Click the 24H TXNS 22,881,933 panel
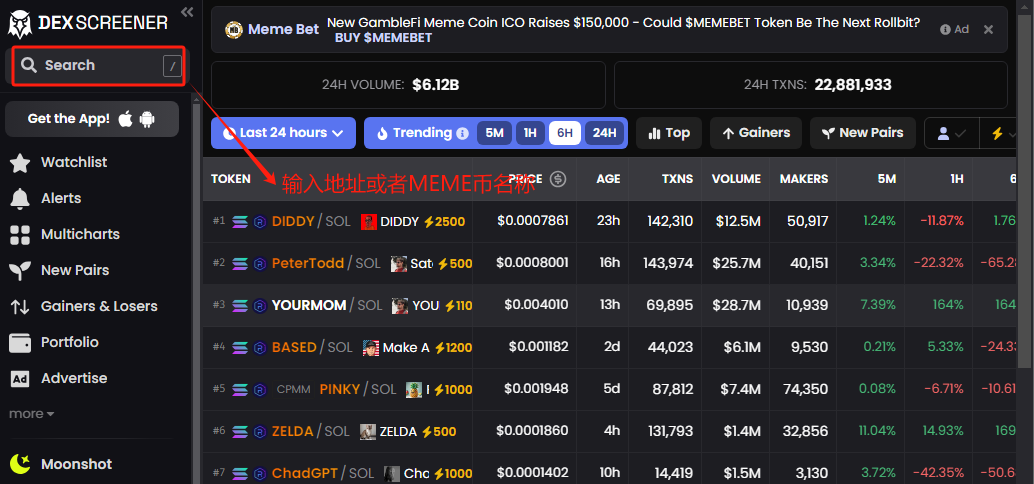1034x484 pixels. tap(810, 85)
